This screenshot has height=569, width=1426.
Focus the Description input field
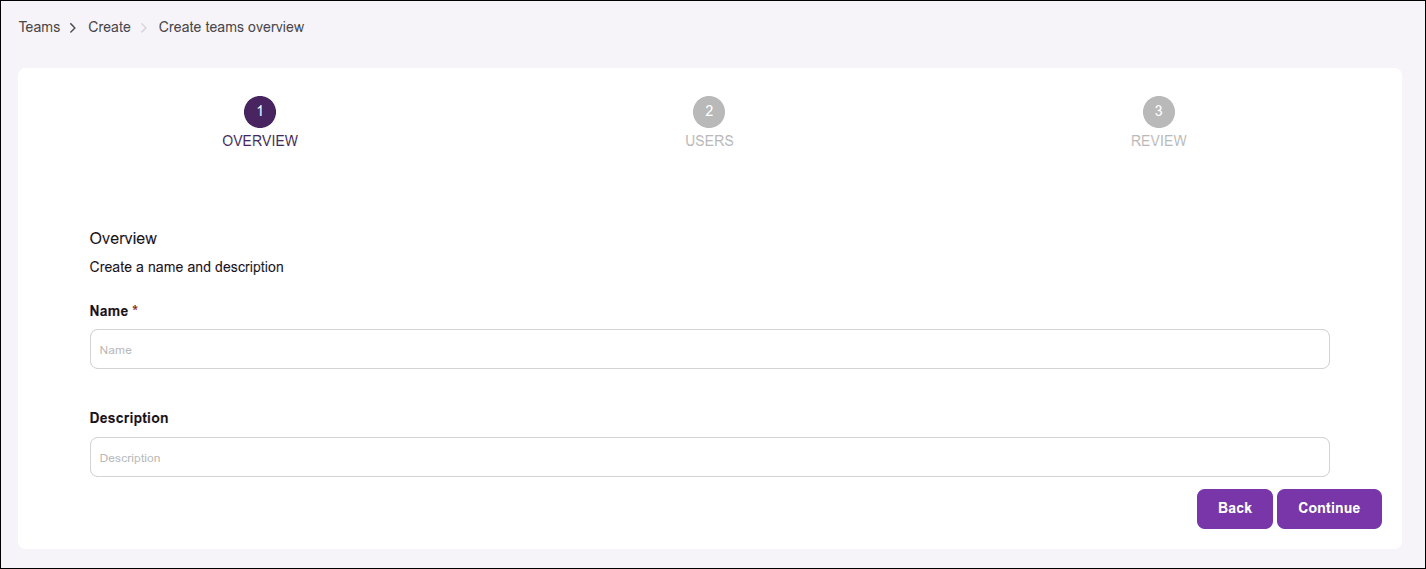[x=709, y=457]
